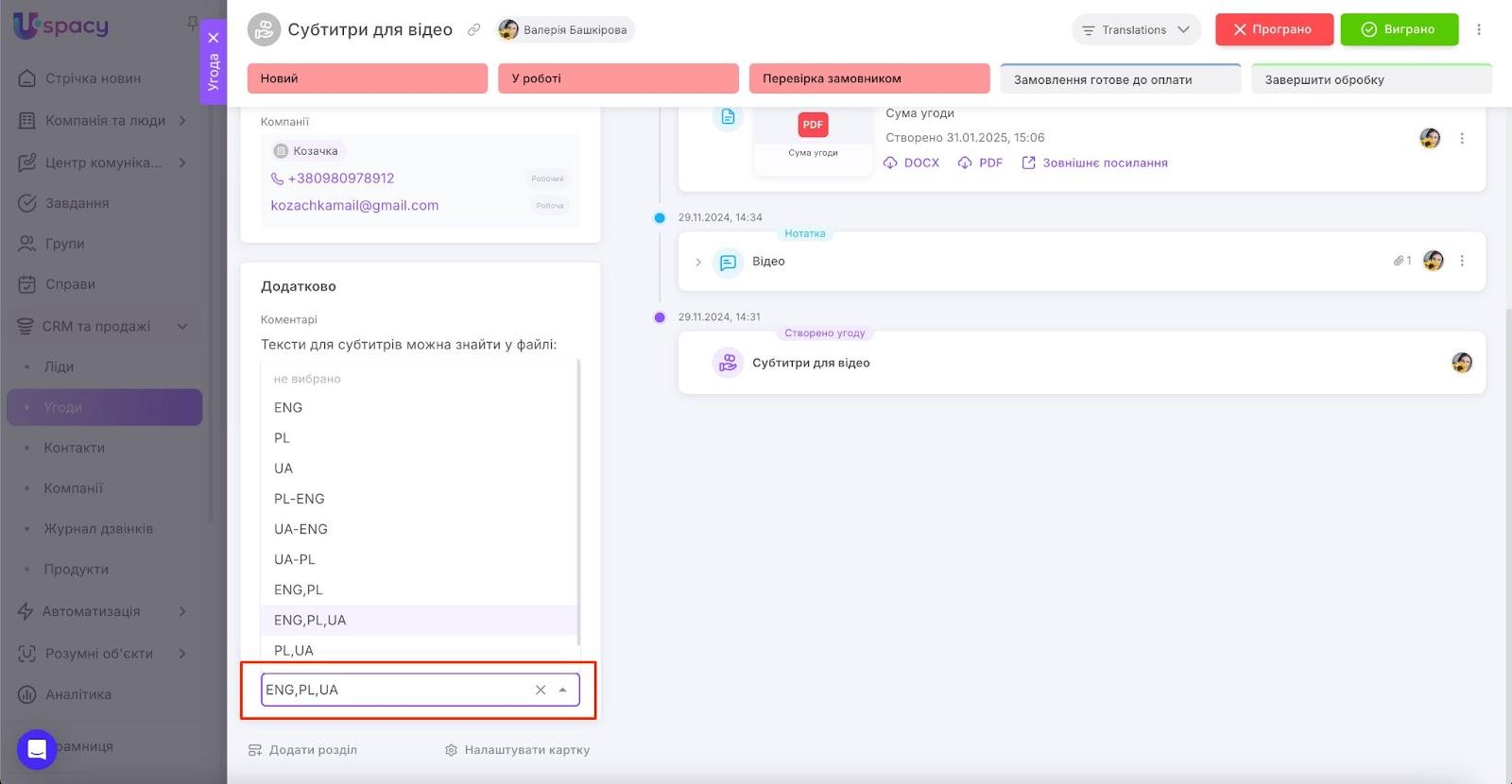The width and height of the screenshot is (1512, 784).
Task: Click avatar on Сума угоди document row
Action: point(1430,139)
